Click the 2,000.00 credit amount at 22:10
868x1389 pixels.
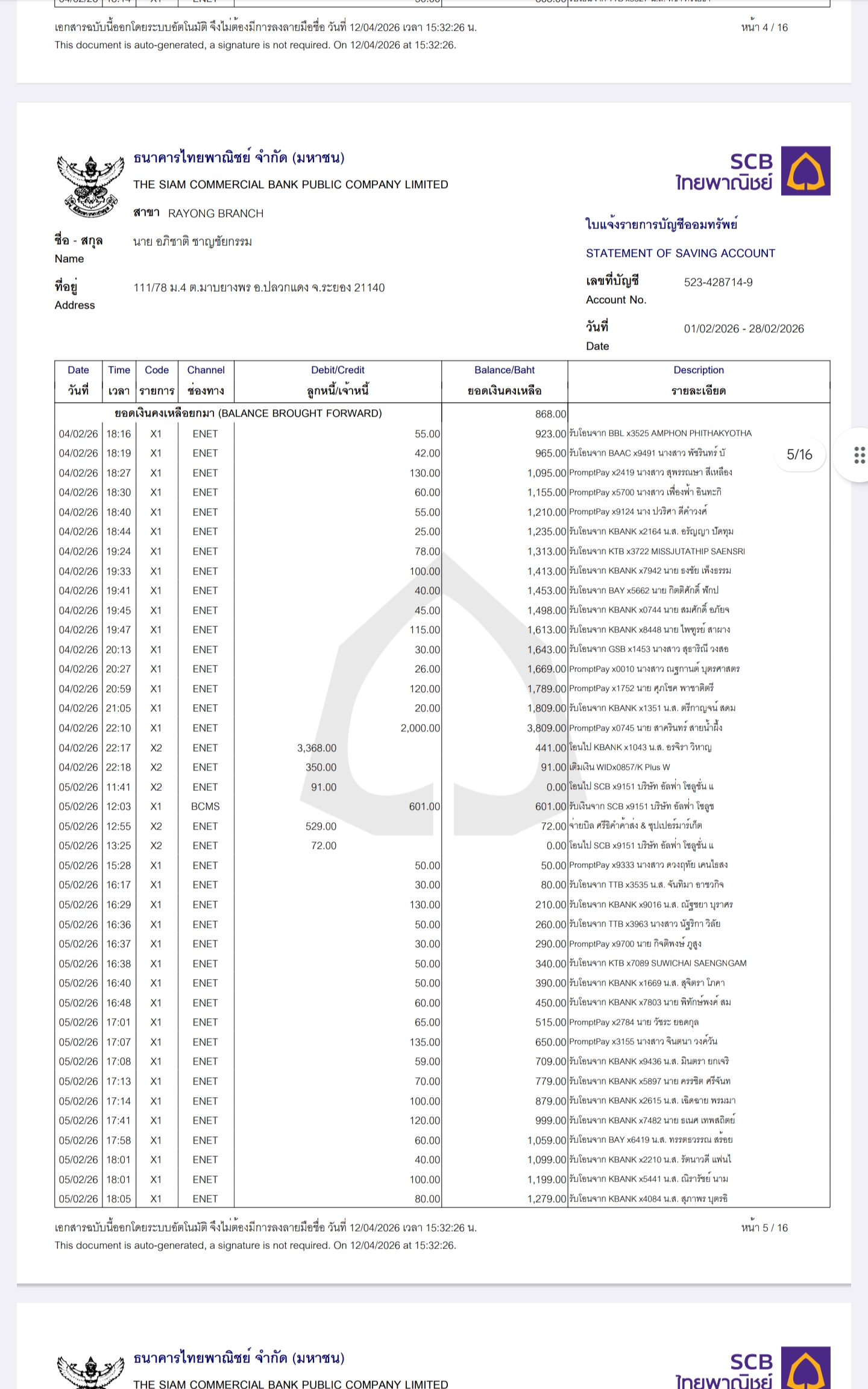click(x=420, y=728)
